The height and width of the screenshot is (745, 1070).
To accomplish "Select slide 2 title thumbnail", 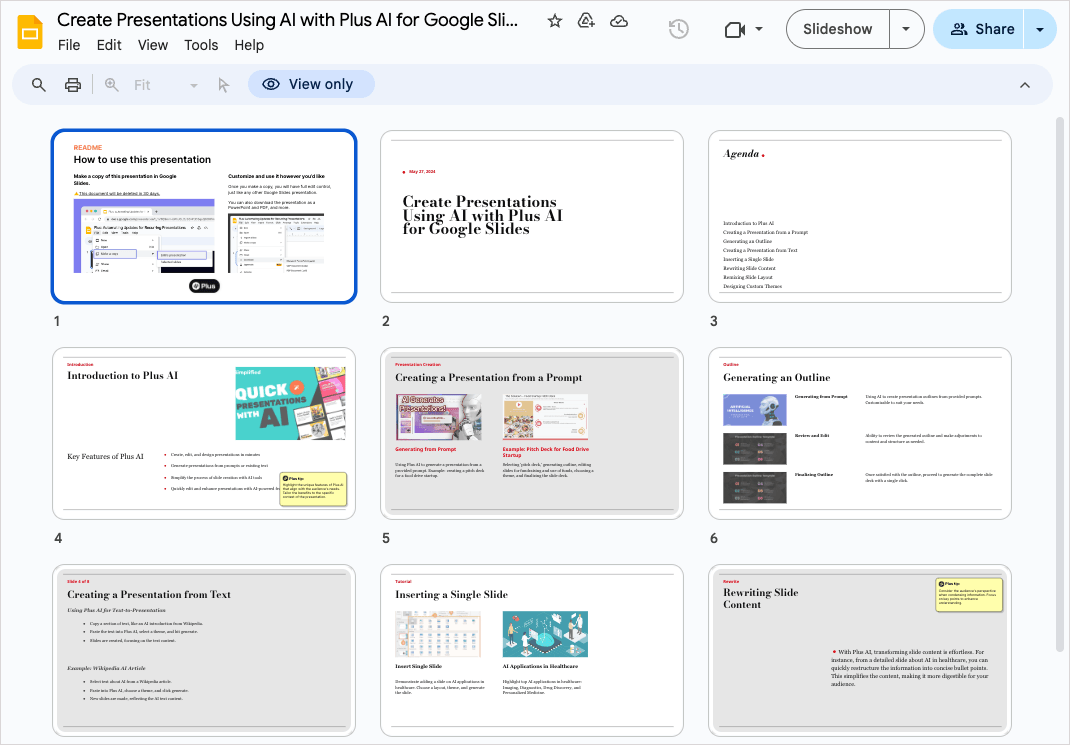I will coord(532,216).
